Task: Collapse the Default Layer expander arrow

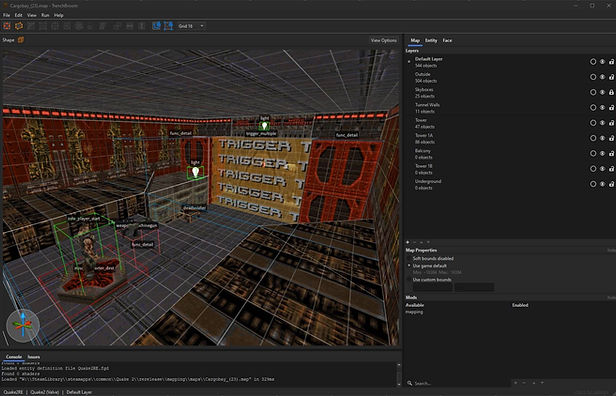Action: [x=409, y=62]
